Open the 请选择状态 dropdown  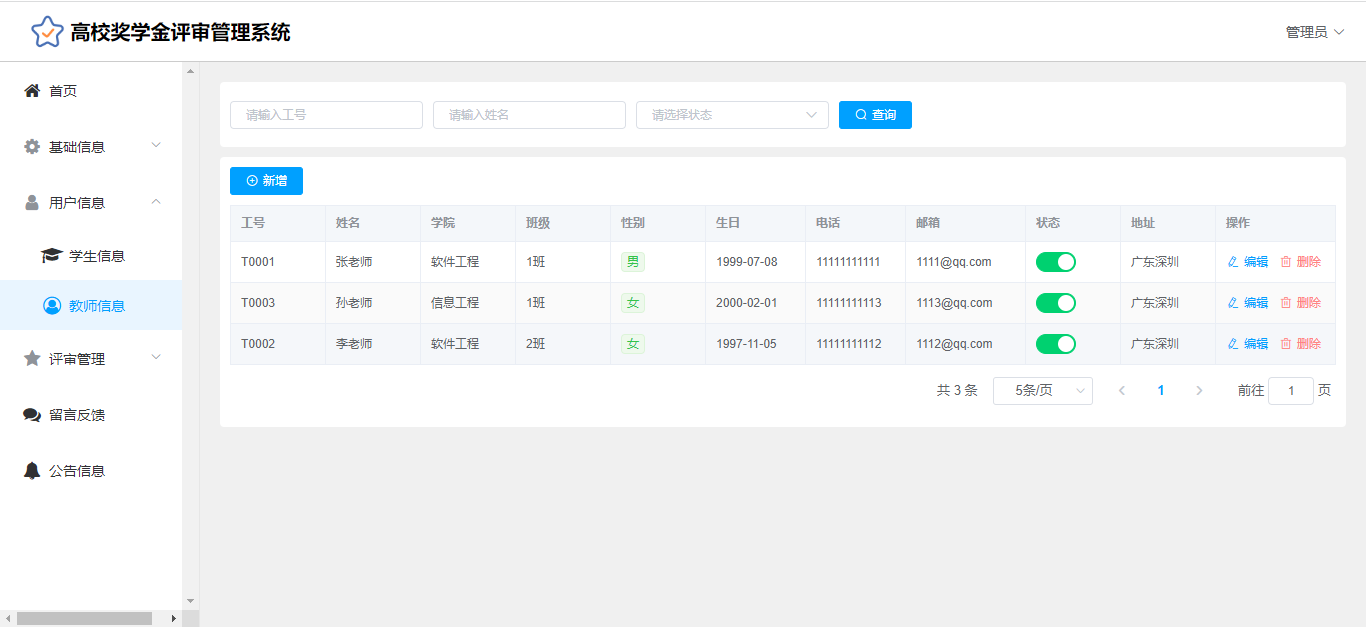pyautogui.click(x=732, y=115)
